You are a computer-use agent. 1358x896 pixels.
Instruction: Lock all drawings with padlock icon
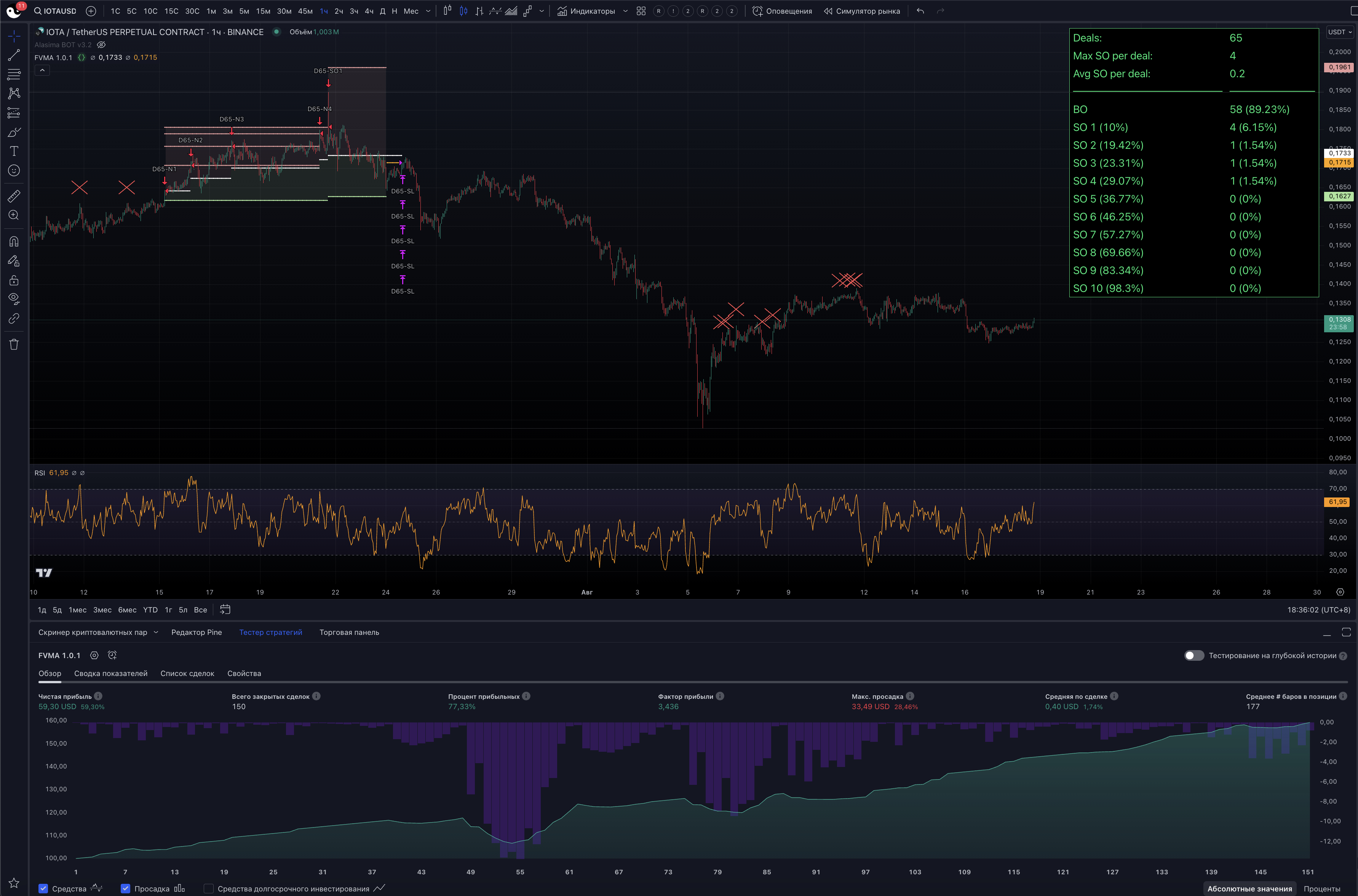click(14, 280)
